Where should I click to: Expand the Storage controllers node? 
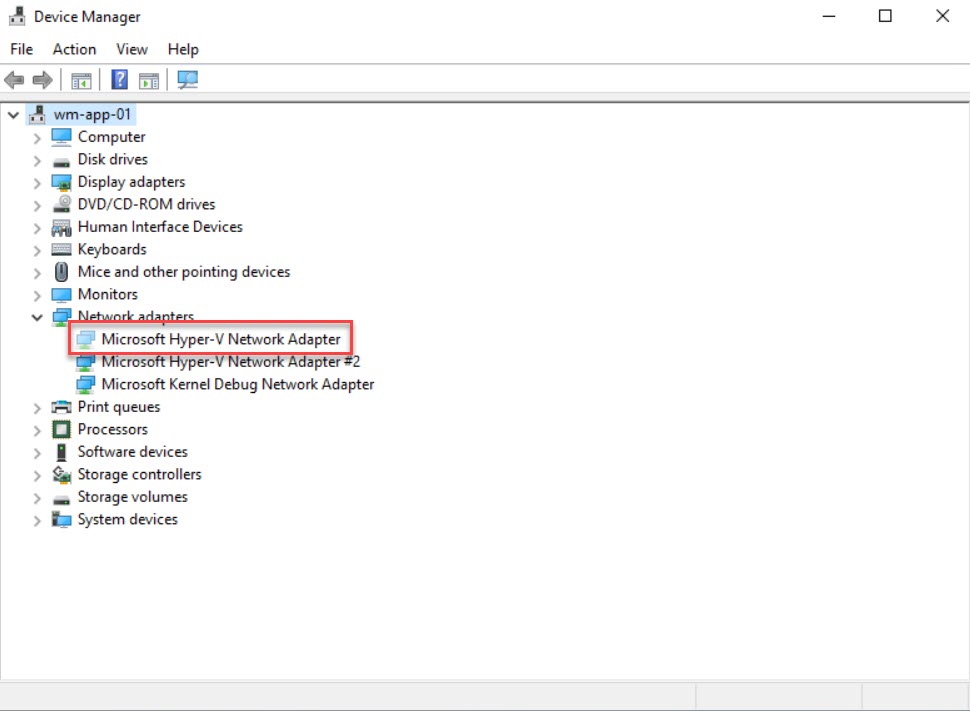click(37, 475)
